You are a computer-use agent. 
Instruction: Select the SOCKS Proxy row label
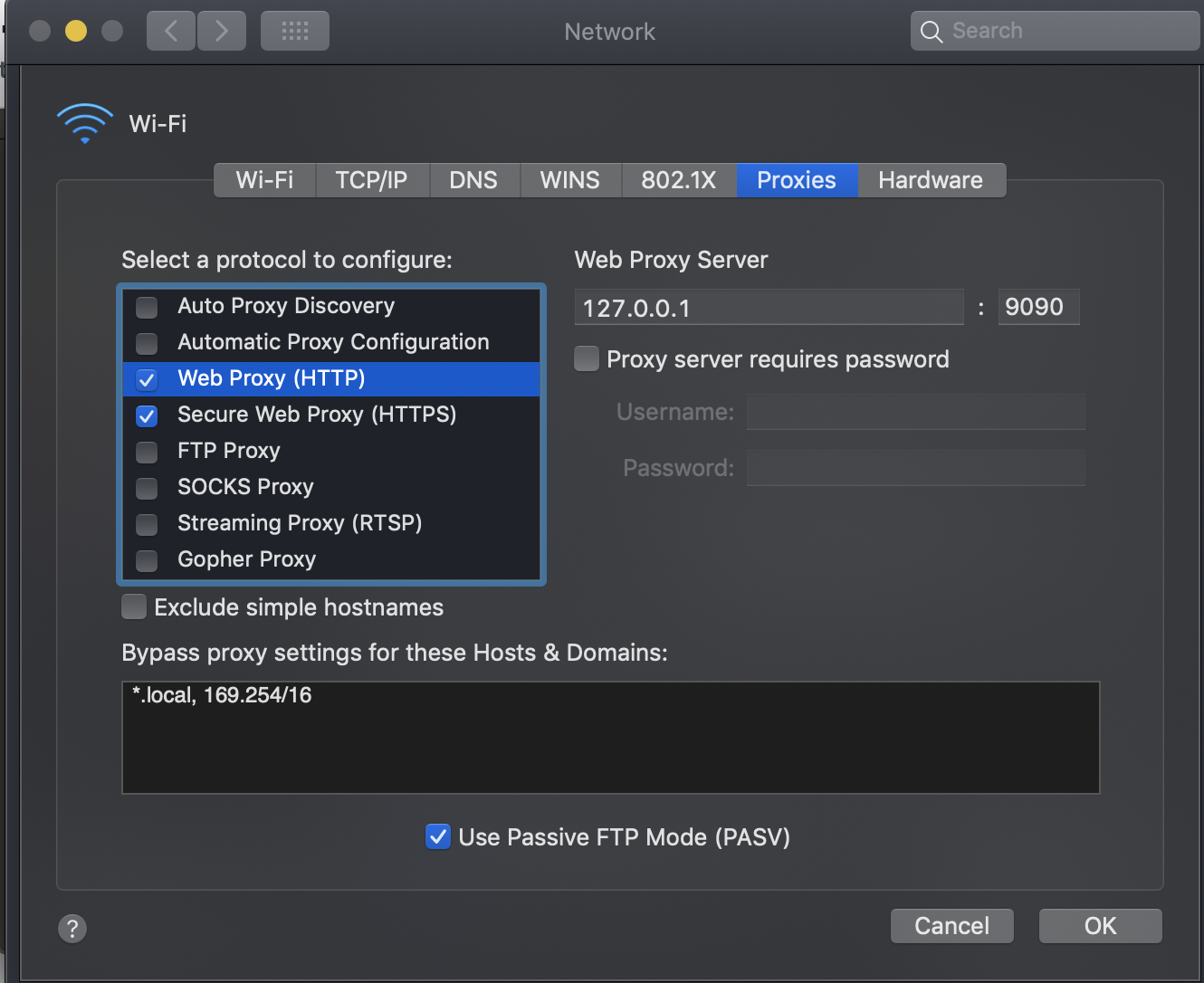(x=245, y=487)
